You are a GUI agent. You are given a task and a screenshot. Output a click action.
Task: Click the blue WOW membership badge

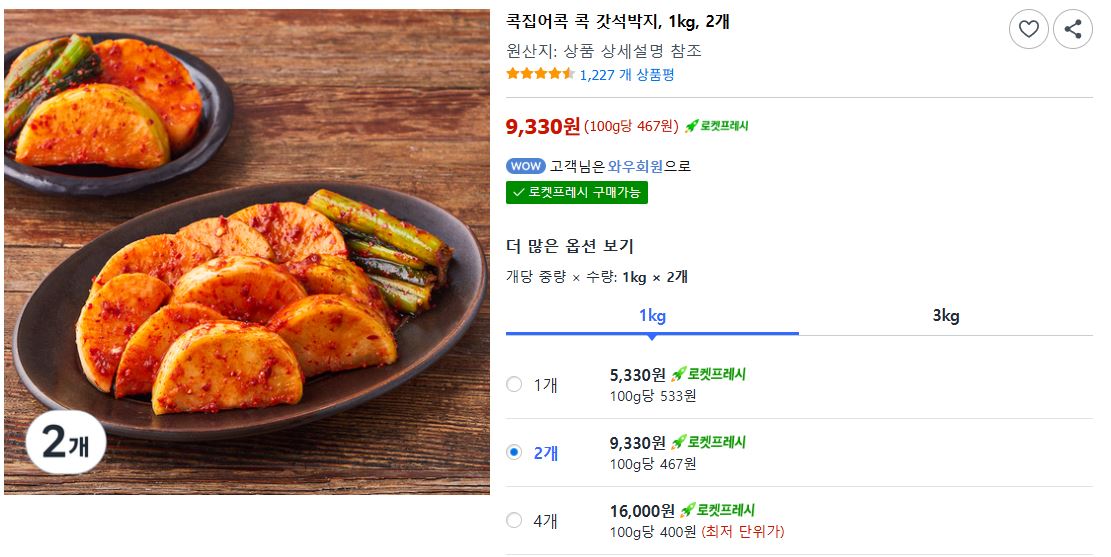526,166
